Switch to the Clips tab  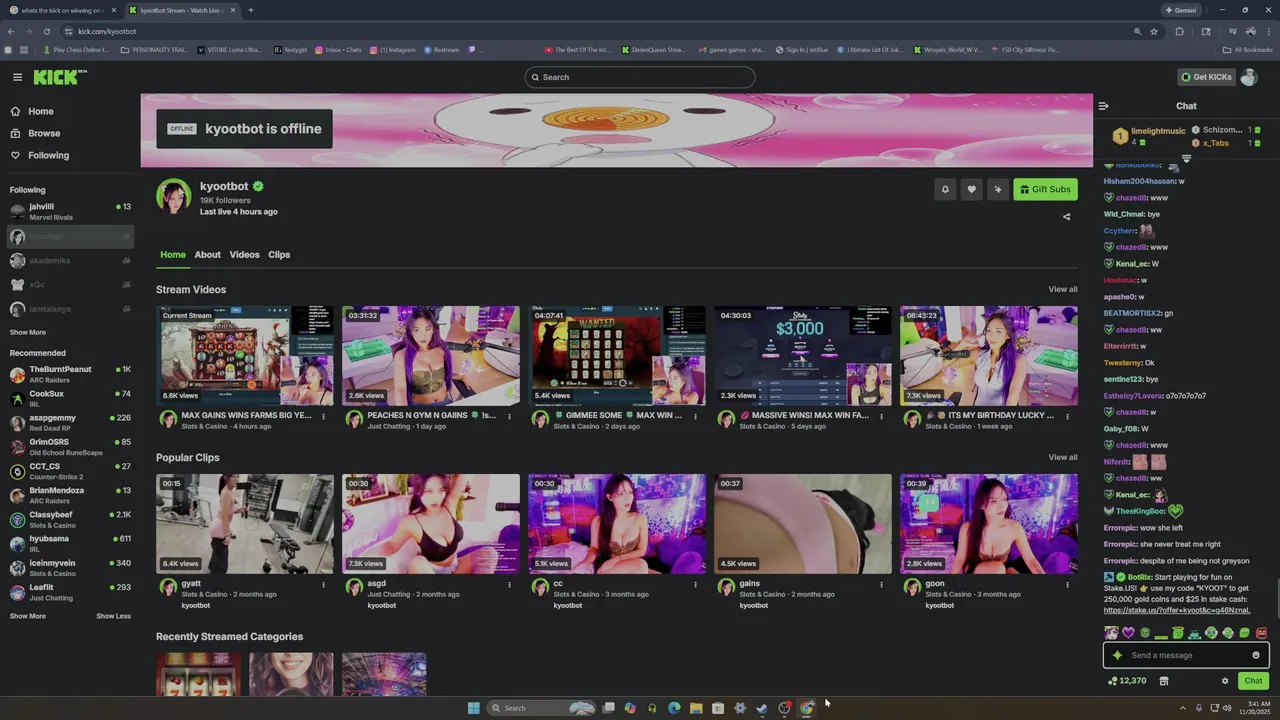click(x=279, y=255)
